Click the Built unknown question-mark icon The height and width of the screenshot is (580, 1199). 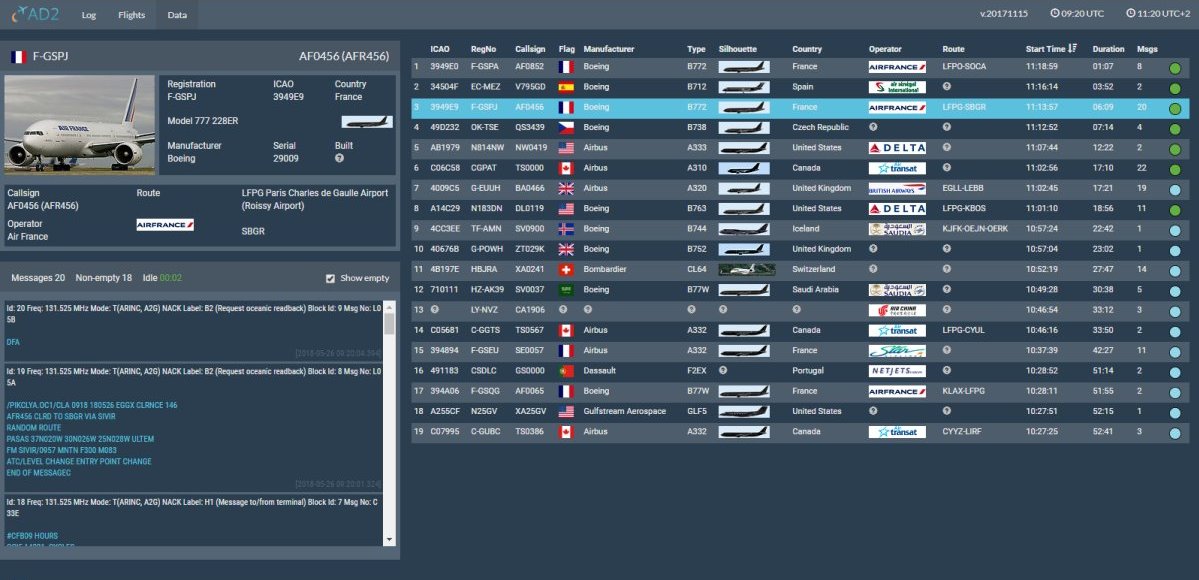(x=339, y=158)
